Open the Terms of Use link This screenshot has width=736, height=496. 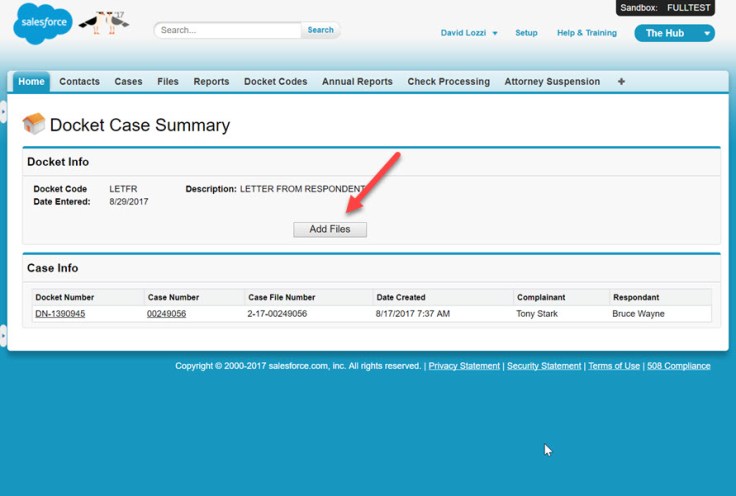coord(614,366)
